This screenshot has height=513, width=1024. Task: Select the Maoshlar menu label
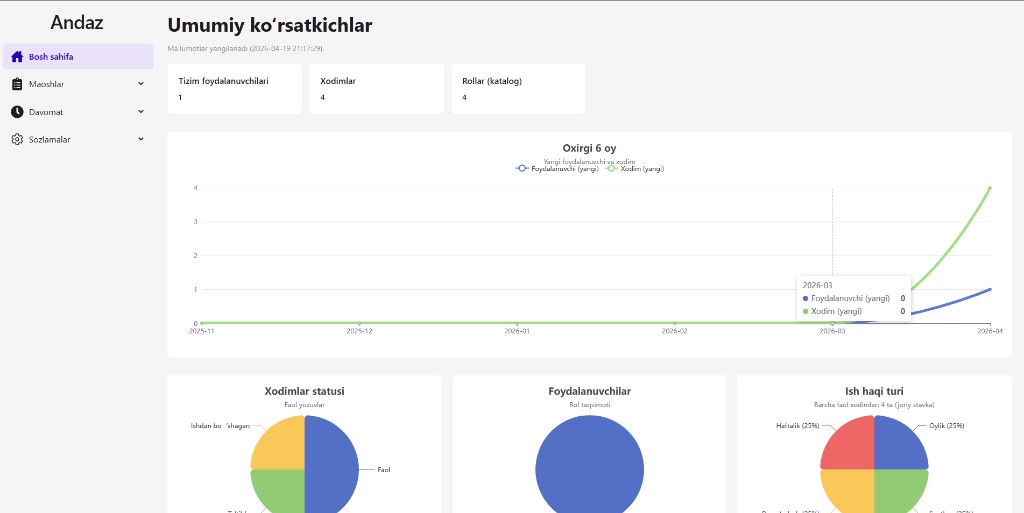46,84
